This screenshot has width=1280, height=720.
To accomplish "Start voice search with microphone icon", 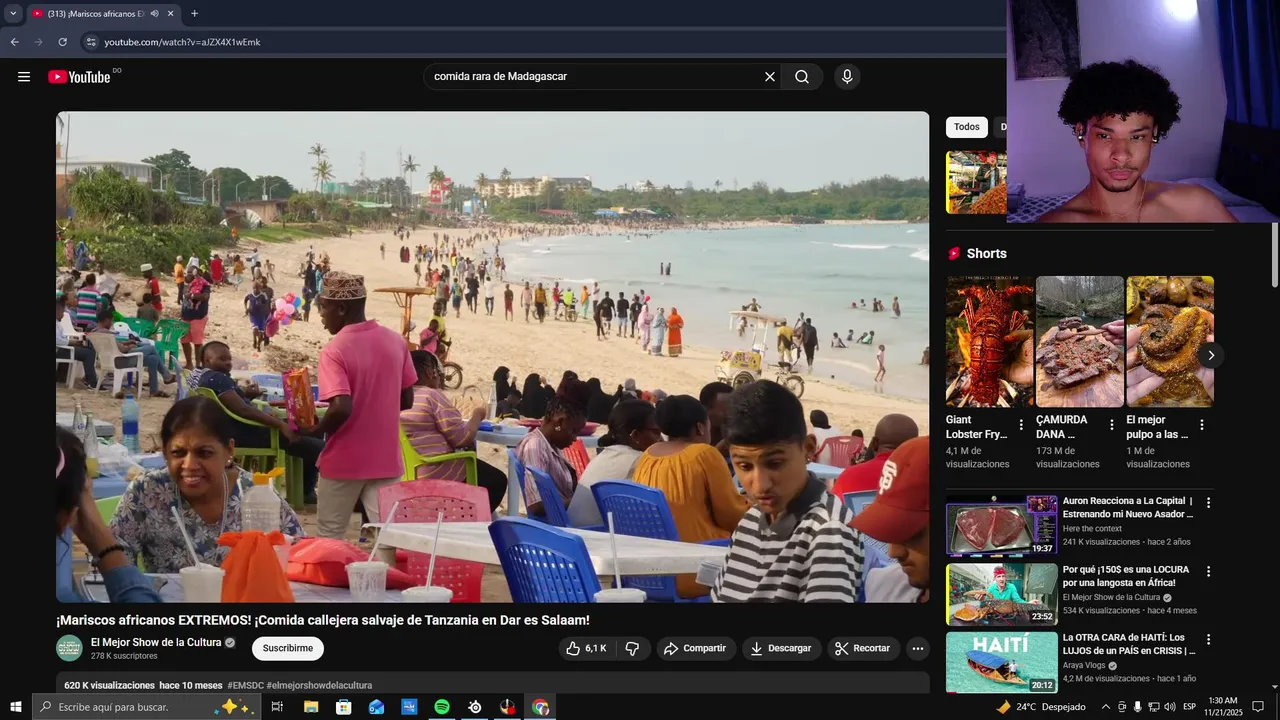I will pyautogui.click(x=847, y=77).
